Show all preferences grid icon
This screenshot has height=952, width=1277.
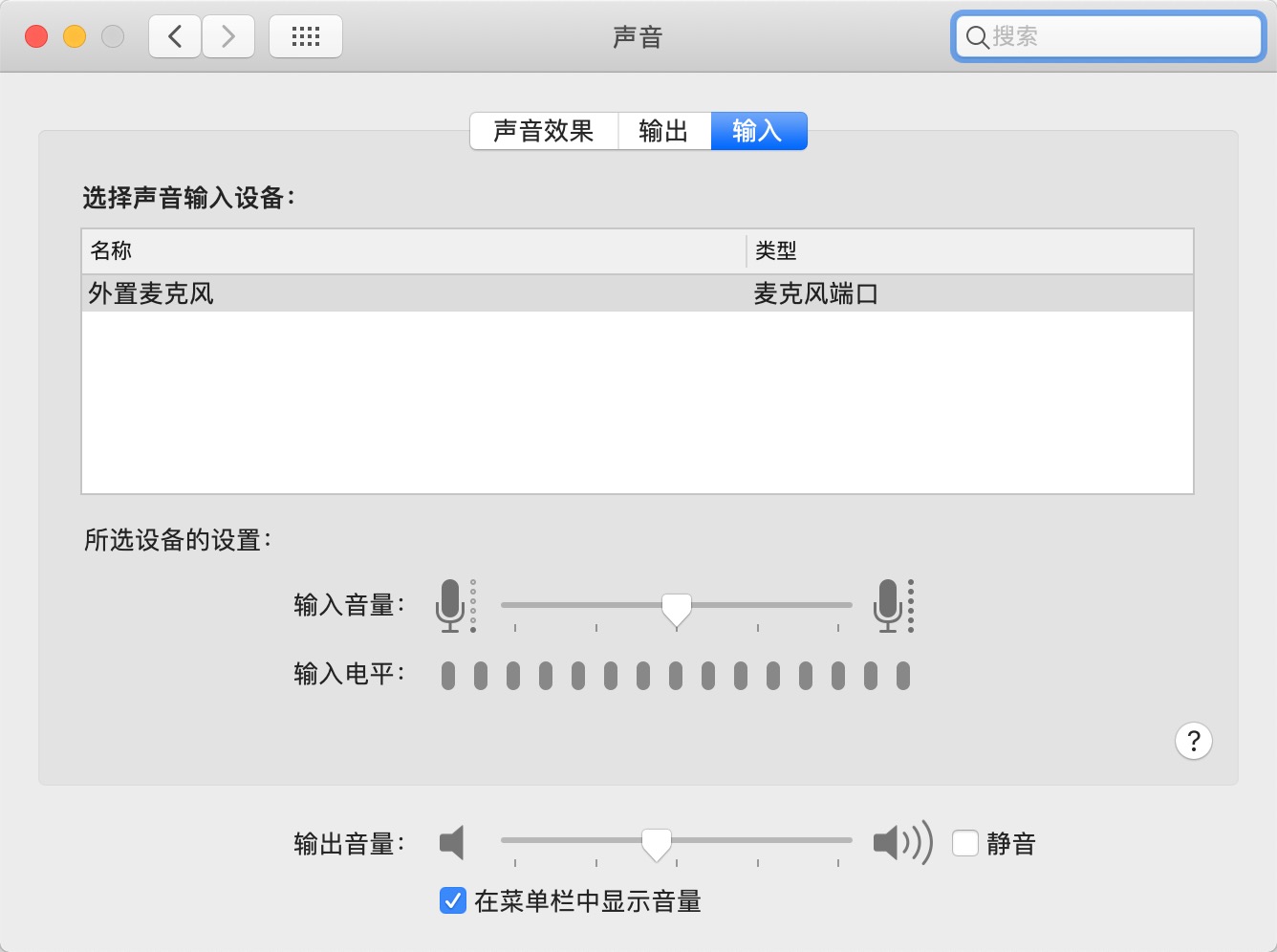(306, 37)
